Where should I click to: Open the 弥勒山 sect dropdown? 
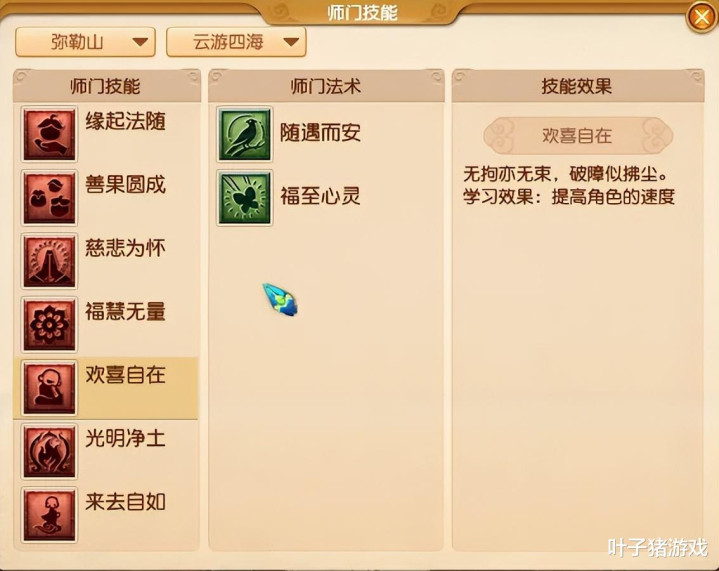coord(85,42)
